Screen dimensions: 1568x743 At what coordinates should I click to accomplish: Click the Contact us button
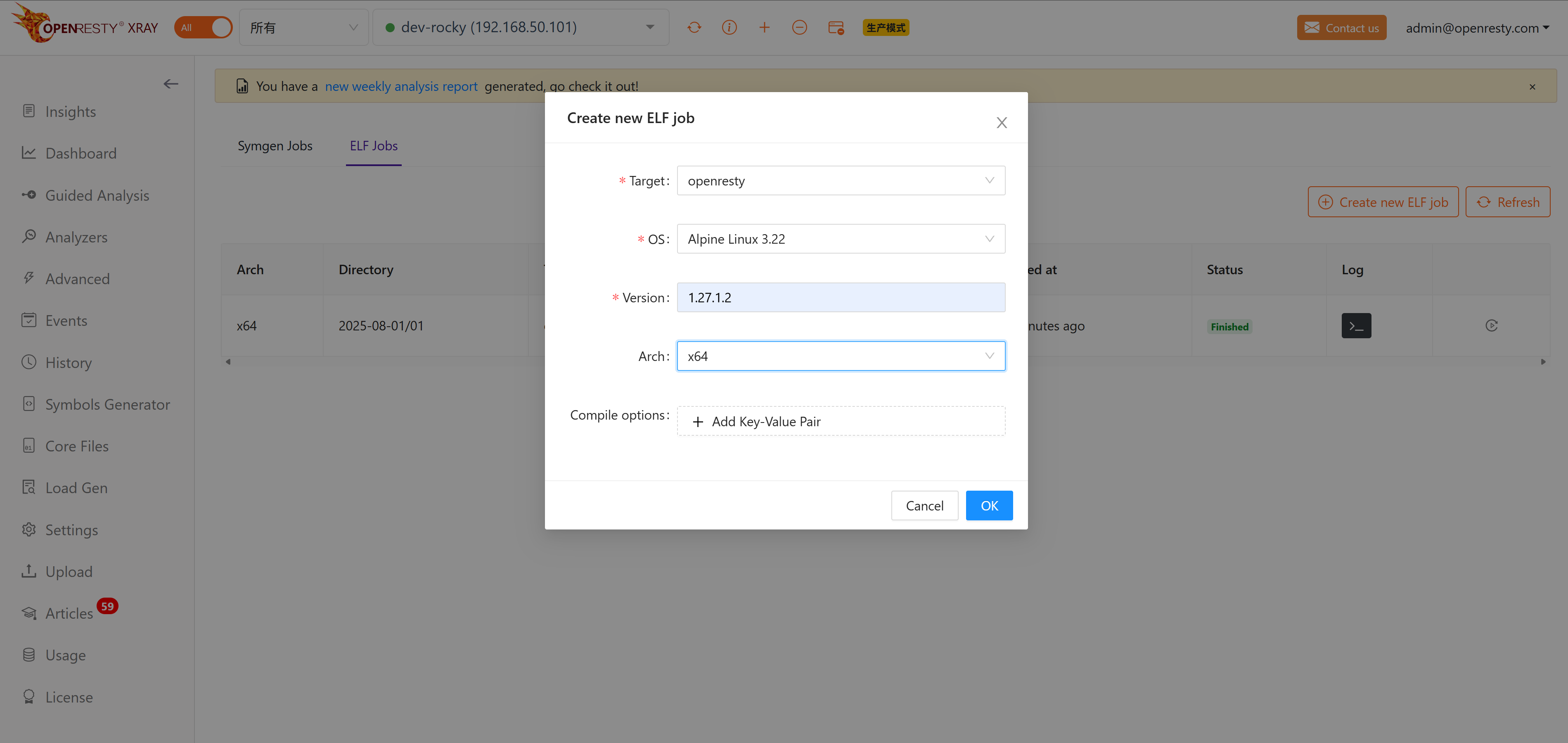pos(1341,27)
